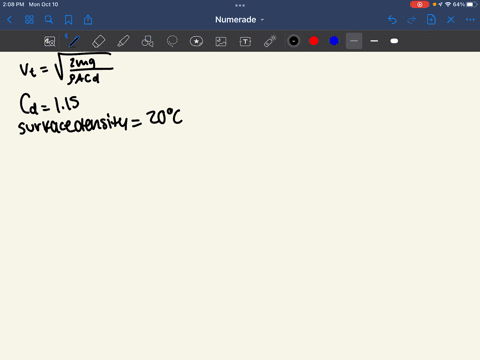Image resolution: width=480 pixels, height=360 pixels.
Task: Close the editing toolbar
Action: (x=451, y=20)
